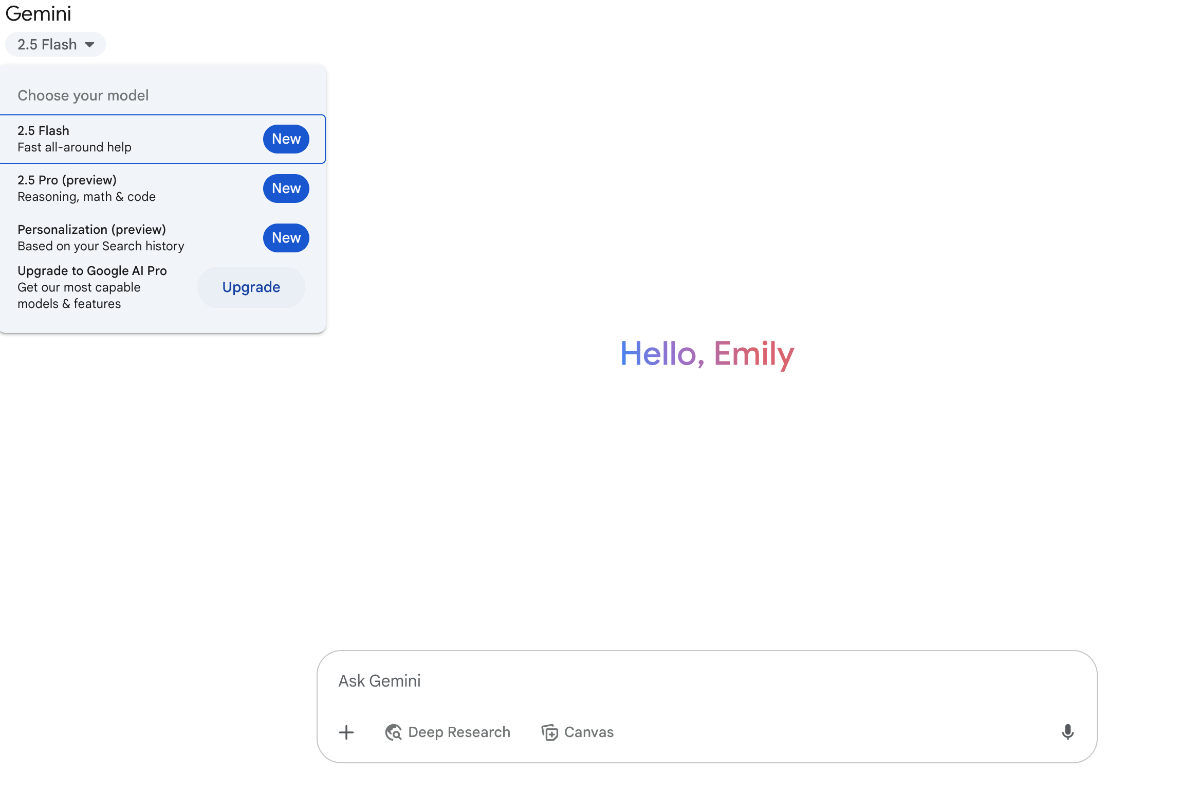Click the New badge beside 2.5 Pro
The width and height of the screenshot is (1181, 787).
point(286,188)
